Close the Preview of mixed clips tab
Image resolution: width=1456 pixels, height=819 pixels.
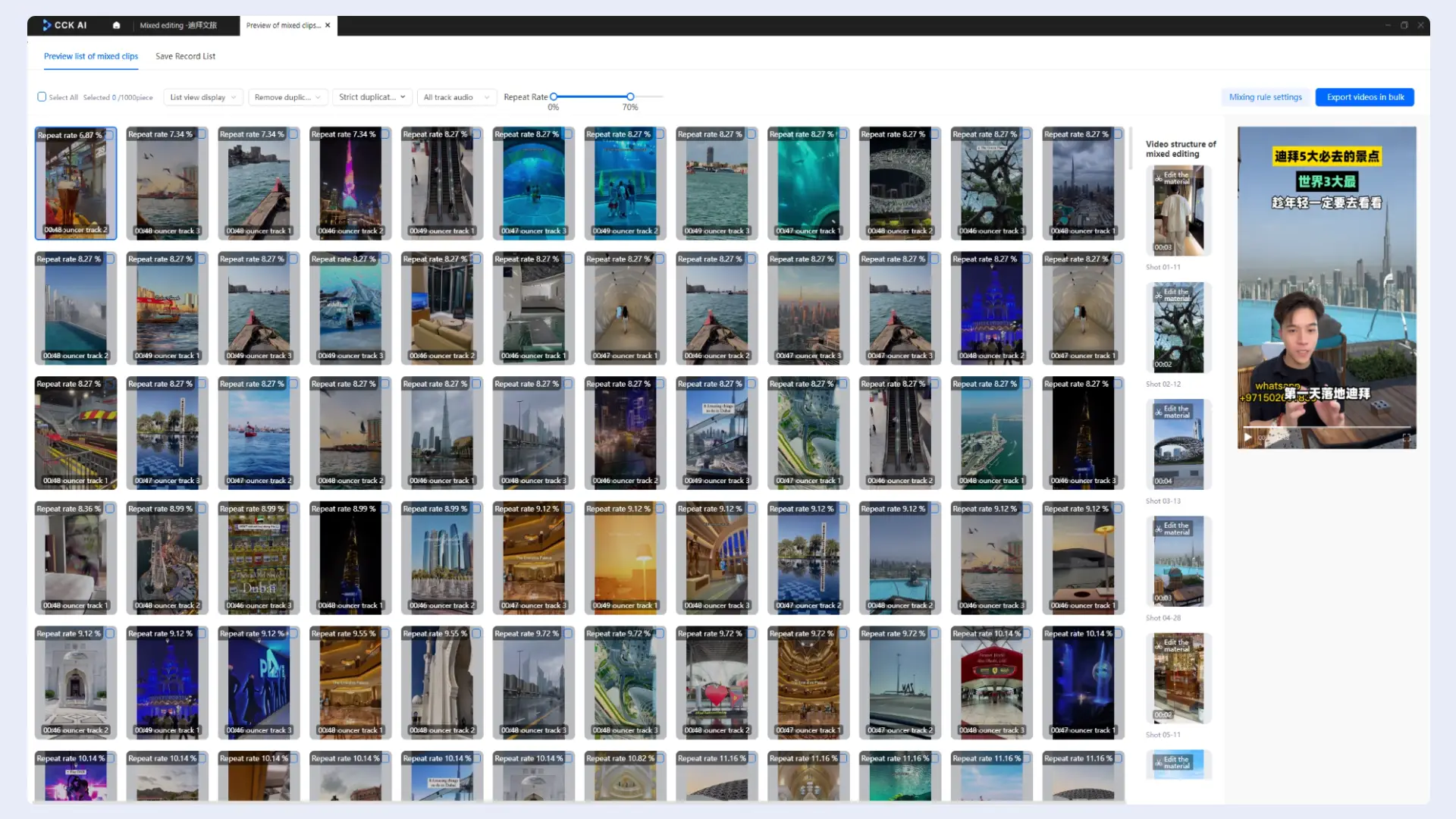click(328, 25)
